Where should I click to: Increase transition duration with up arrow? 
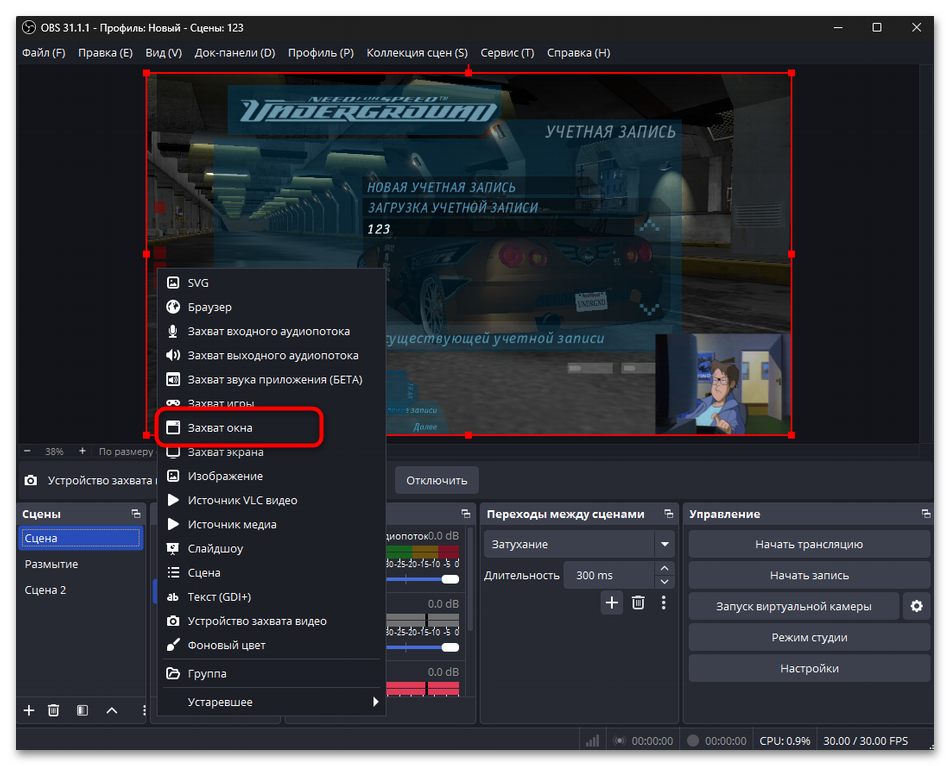pyautogui.click(x=664, y=569)
